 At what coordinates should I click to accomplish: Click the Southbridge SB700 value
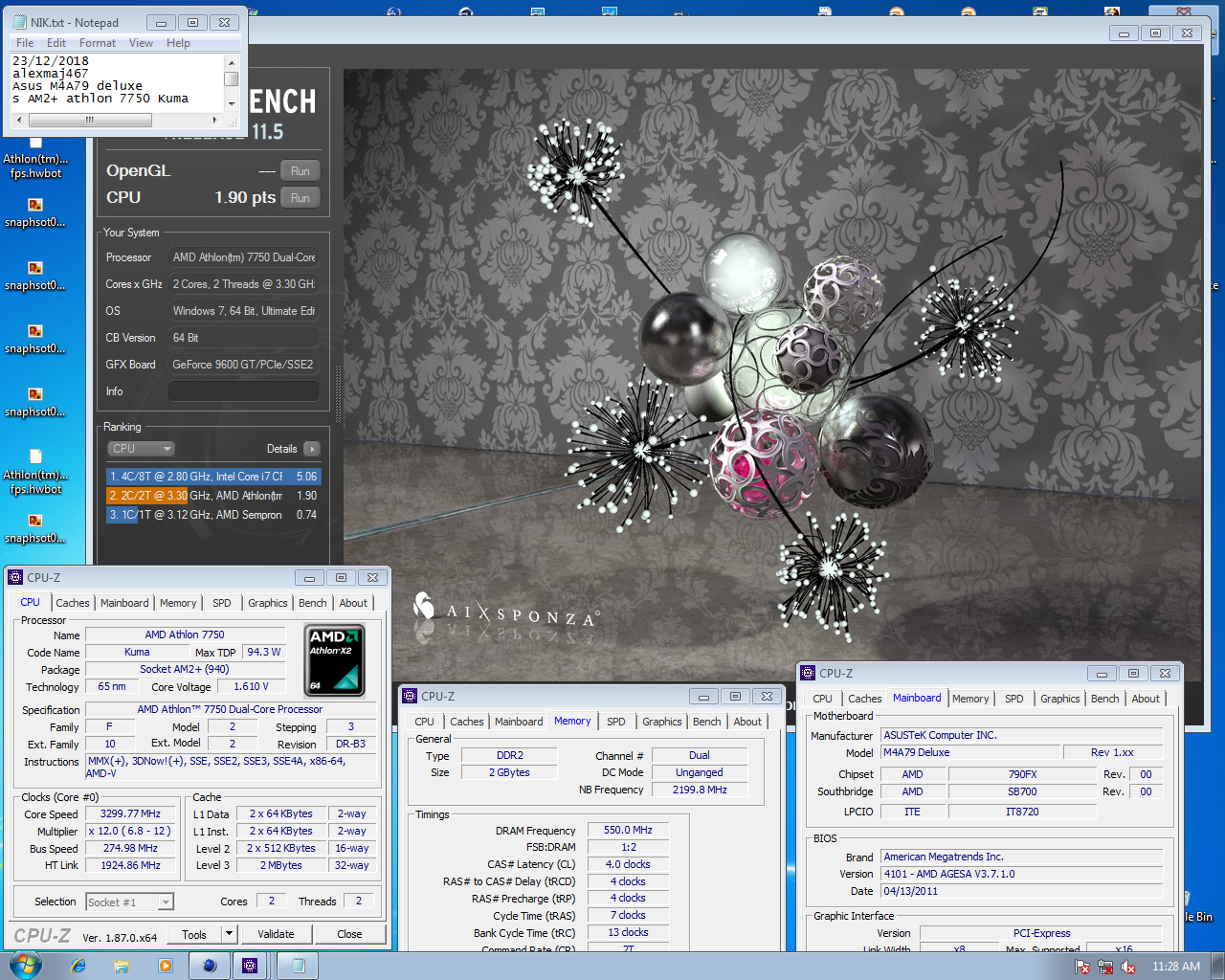pyautogui.click(x=1022, y=792)
